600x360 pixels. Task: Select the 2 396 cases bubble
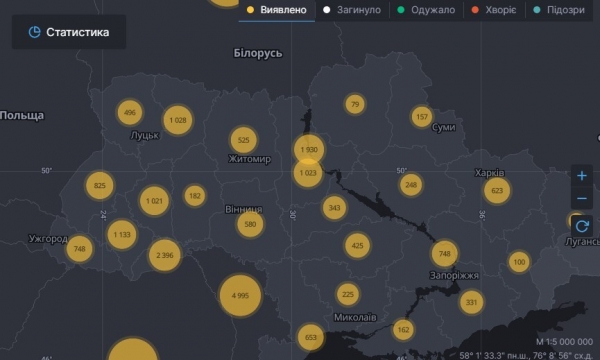click(165, 255)
